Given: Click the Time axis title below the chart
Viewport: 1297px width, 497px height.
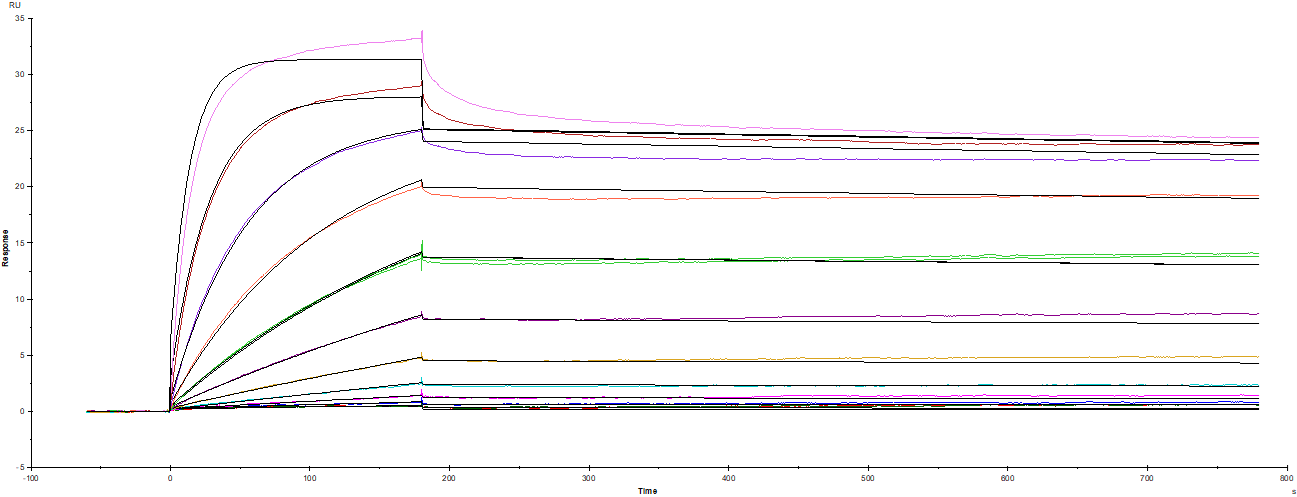Looking at the screenshot, I should point(647,490).
